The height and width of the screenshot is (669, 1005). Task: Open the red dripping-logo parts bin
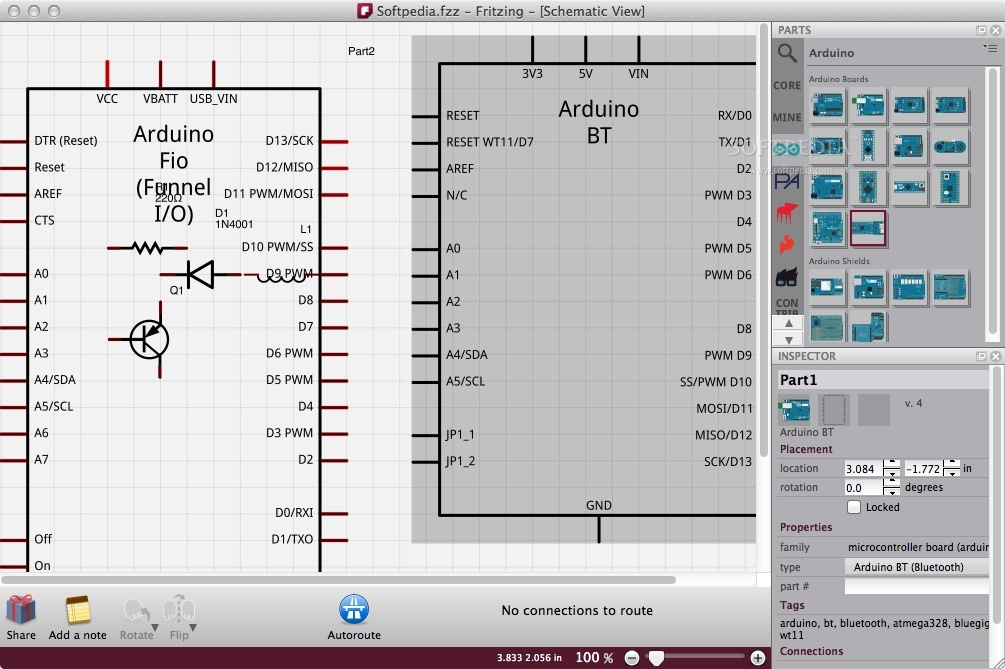pos(787,212)
